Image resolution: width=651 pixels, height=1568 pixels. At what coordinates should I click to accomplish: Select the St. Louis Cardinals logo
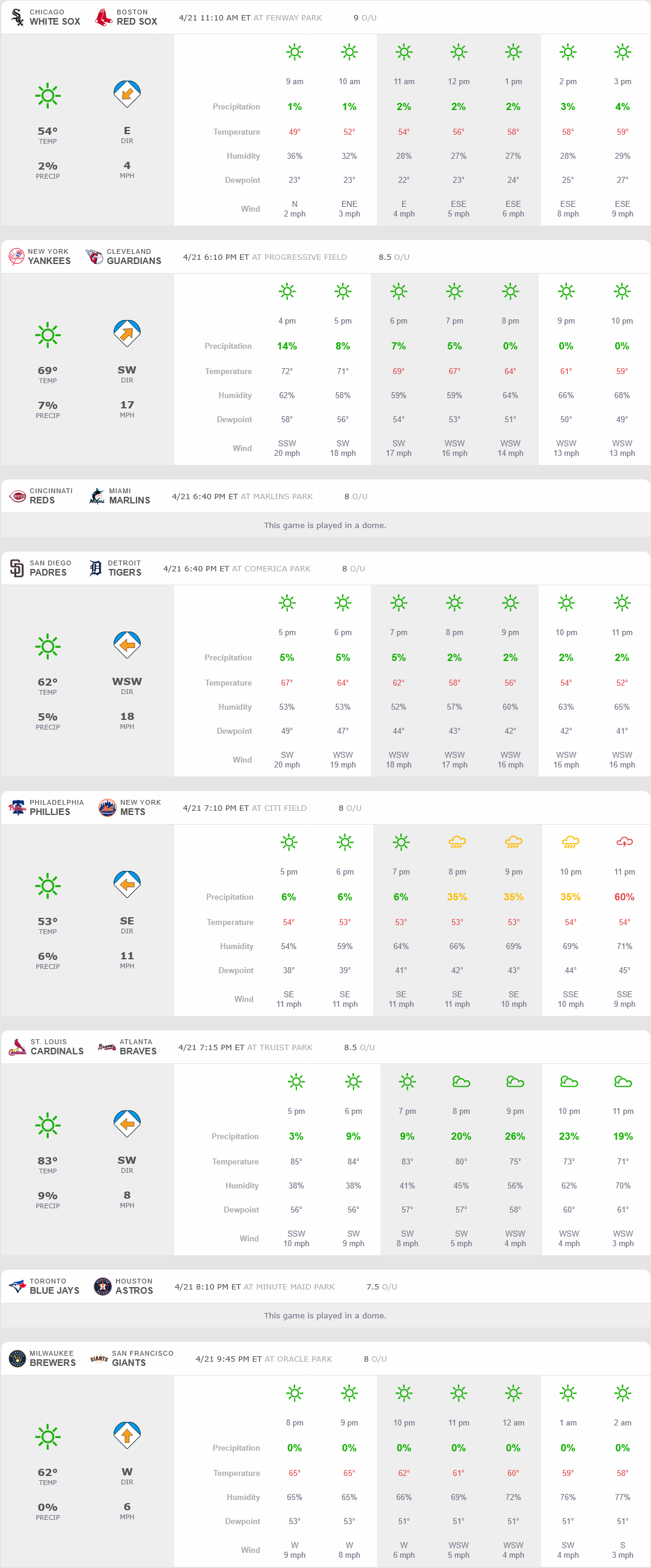tap(17, 1047)
